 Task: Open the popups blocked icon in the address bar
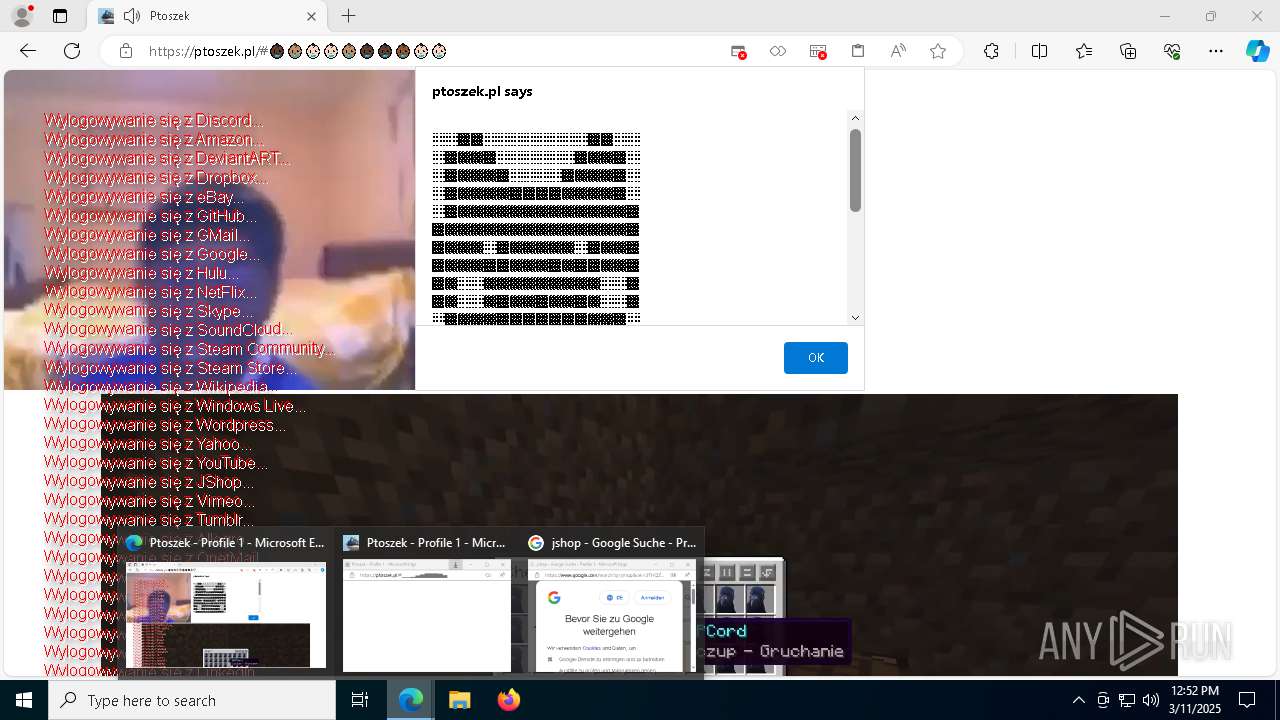(x=738, y=51)
